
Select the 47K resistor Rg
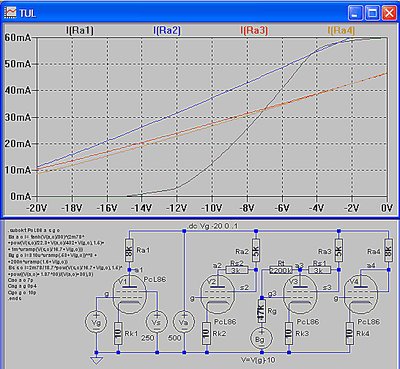[x=261, y=311]
